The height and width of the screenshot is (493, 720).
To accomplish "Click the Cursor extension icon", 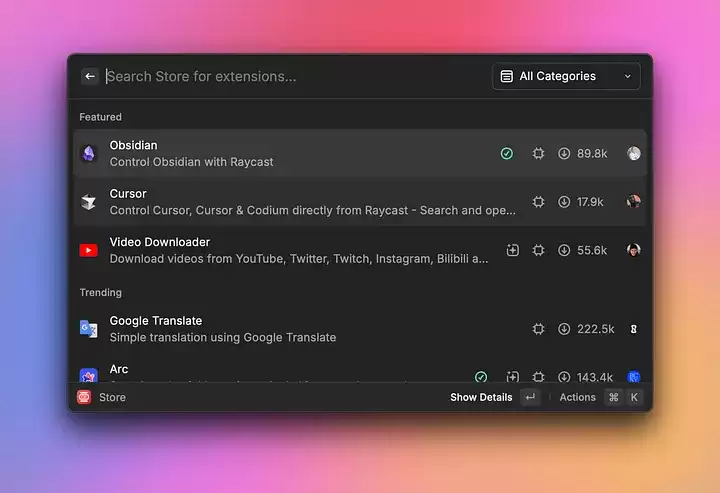I will [x=89, y=202].
